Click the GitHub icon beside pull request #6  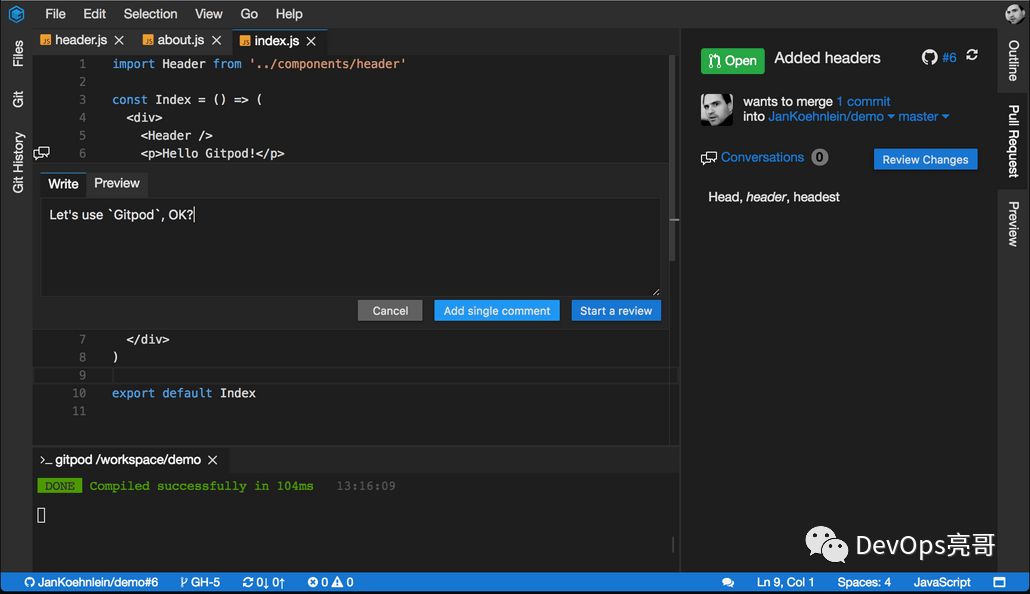click(929, 58)
